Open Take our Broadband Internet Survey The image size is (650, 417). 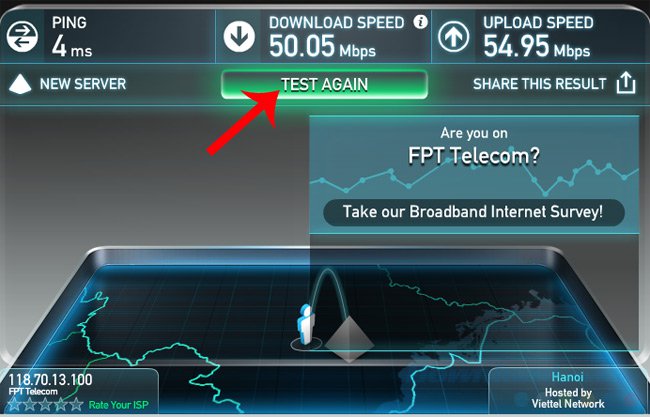[x=473, y=212]
